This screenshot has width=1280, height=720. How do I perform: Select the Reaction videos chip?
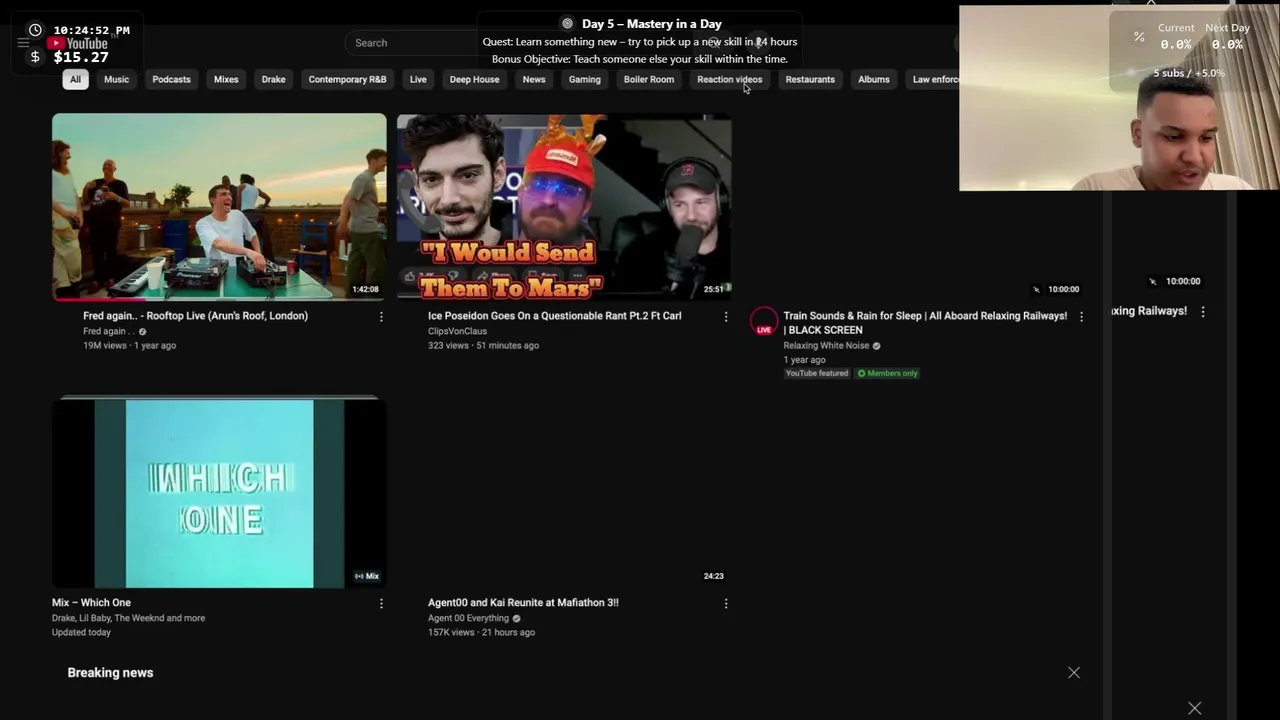point(729,79)
